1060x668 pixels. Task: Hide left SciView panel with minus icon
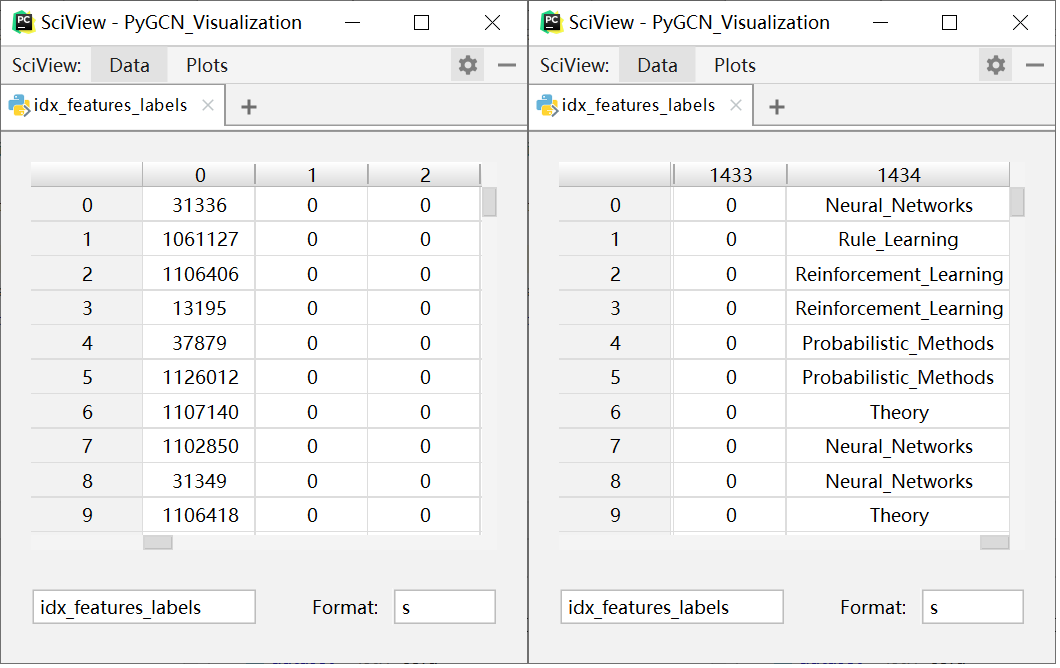507,66
